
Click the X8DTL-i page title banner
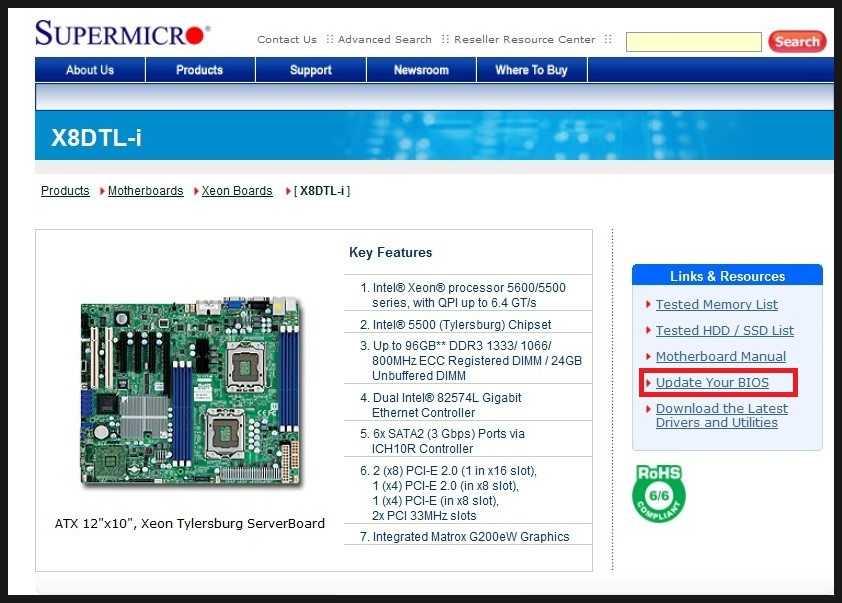(434, 135)
